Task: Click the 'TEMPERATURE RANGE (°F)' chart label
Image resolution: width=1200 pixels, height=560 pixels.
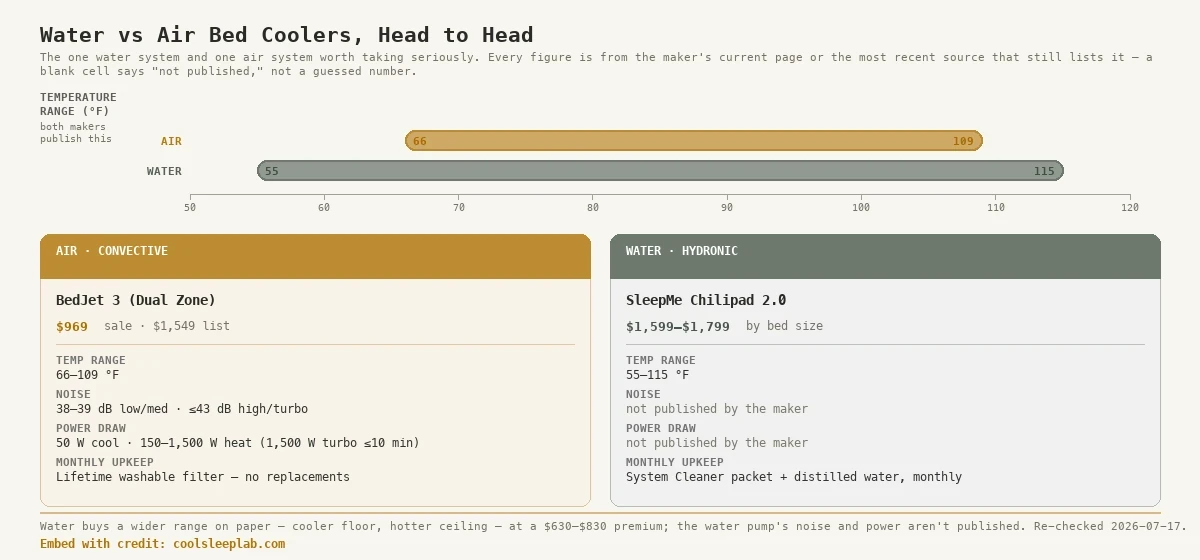Action: [x=78, y=104]
